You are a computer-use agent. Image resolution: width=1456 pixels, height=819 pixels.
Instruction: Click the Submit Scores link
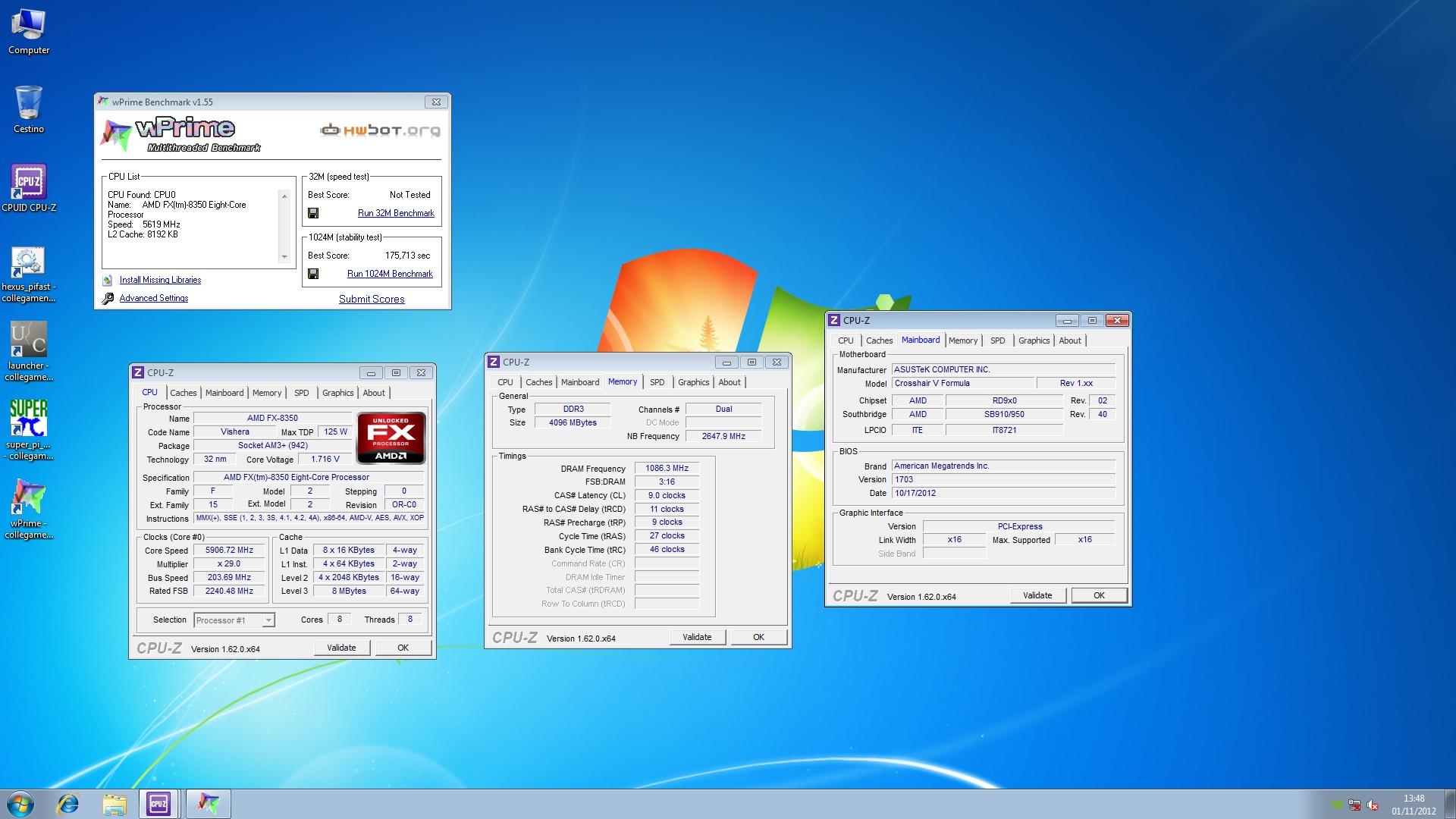click(x=372, y=299)
